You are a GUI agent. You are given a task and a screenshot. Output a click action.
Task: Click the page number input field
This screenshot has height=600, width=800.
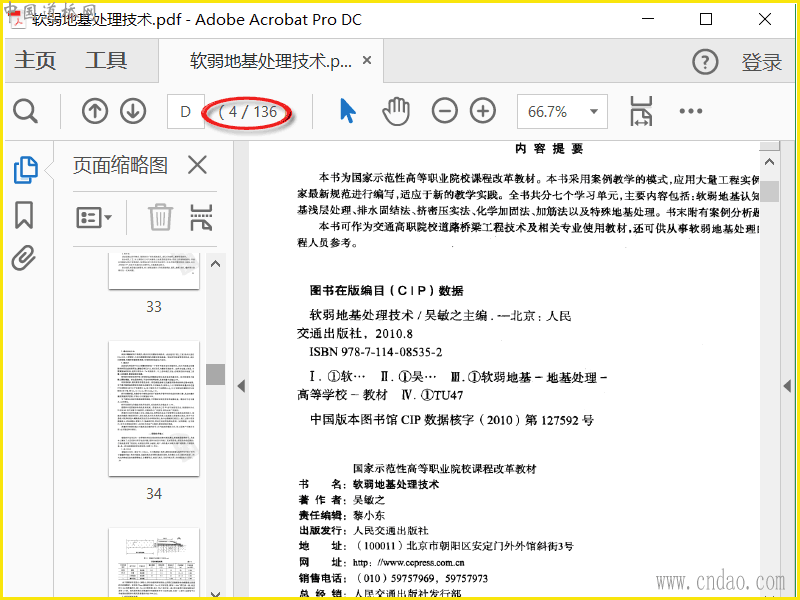pyautogui.click(x=186, y=111)
